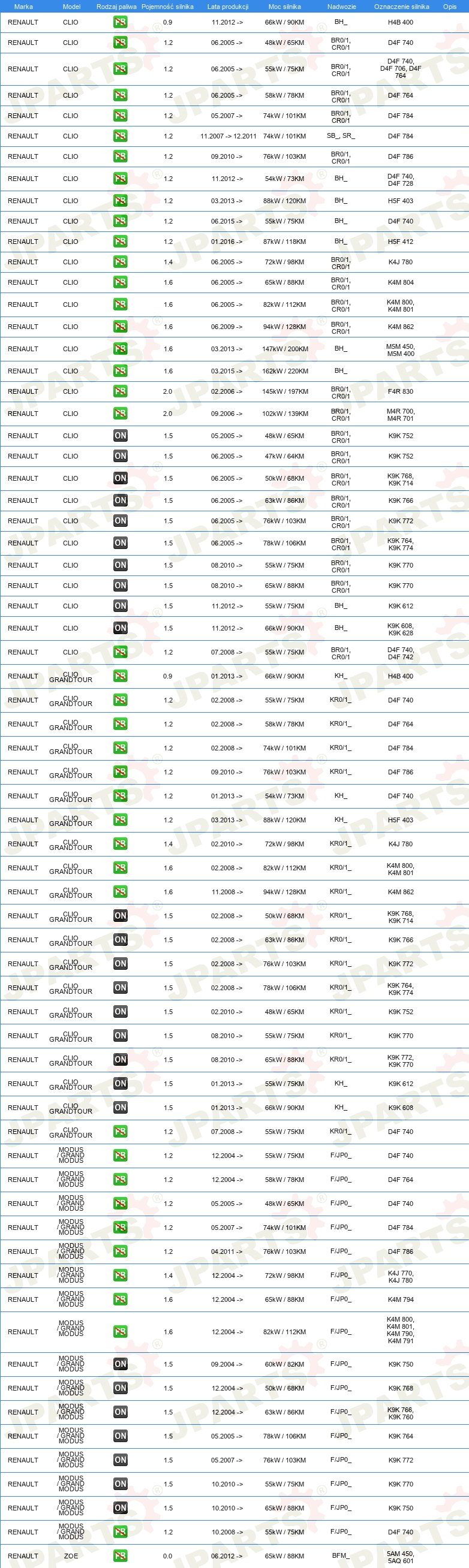Select power cell '147kW / 200KM'

285,349
